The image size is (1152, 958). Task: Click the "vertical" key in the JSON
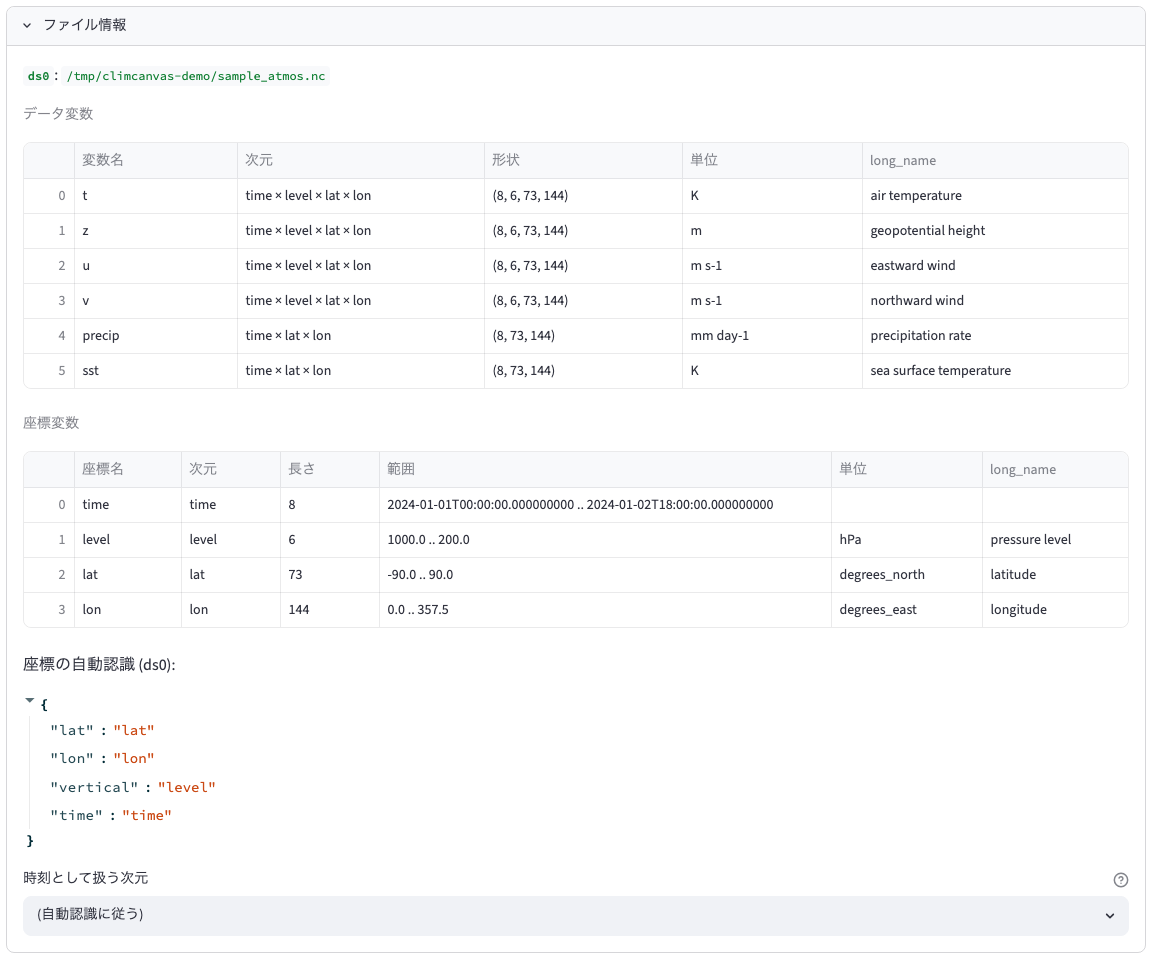point(94,788)
